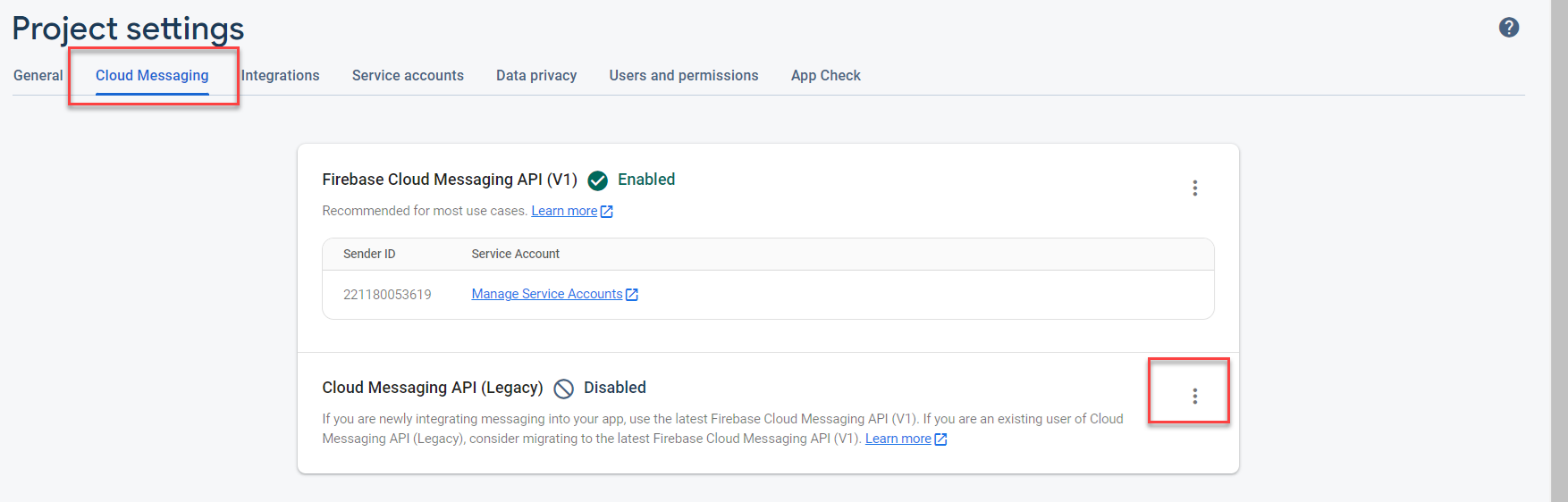Open the Data privacy tab
Screen dimensions: 1568x502
click(536, 76)
